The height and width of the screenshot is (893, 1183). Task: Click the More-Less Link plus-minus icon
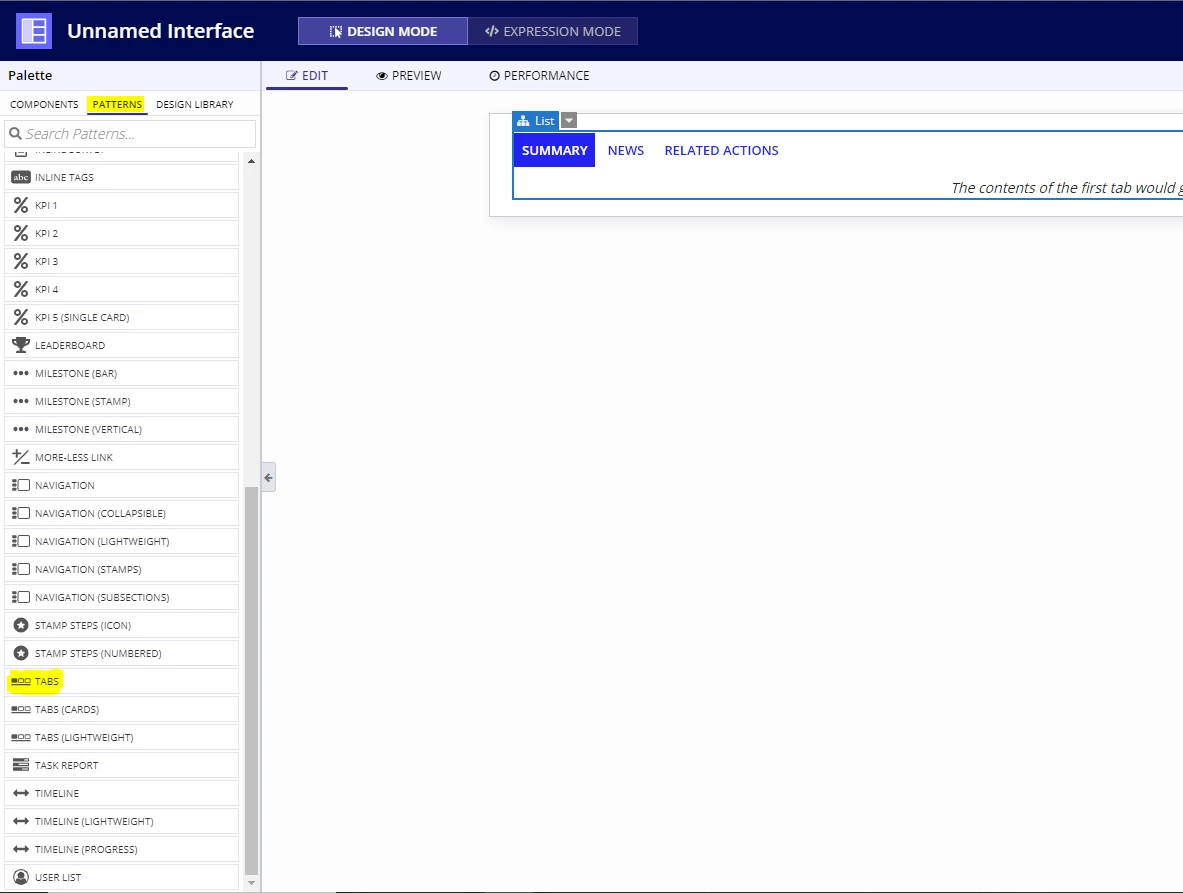point(21,457)
